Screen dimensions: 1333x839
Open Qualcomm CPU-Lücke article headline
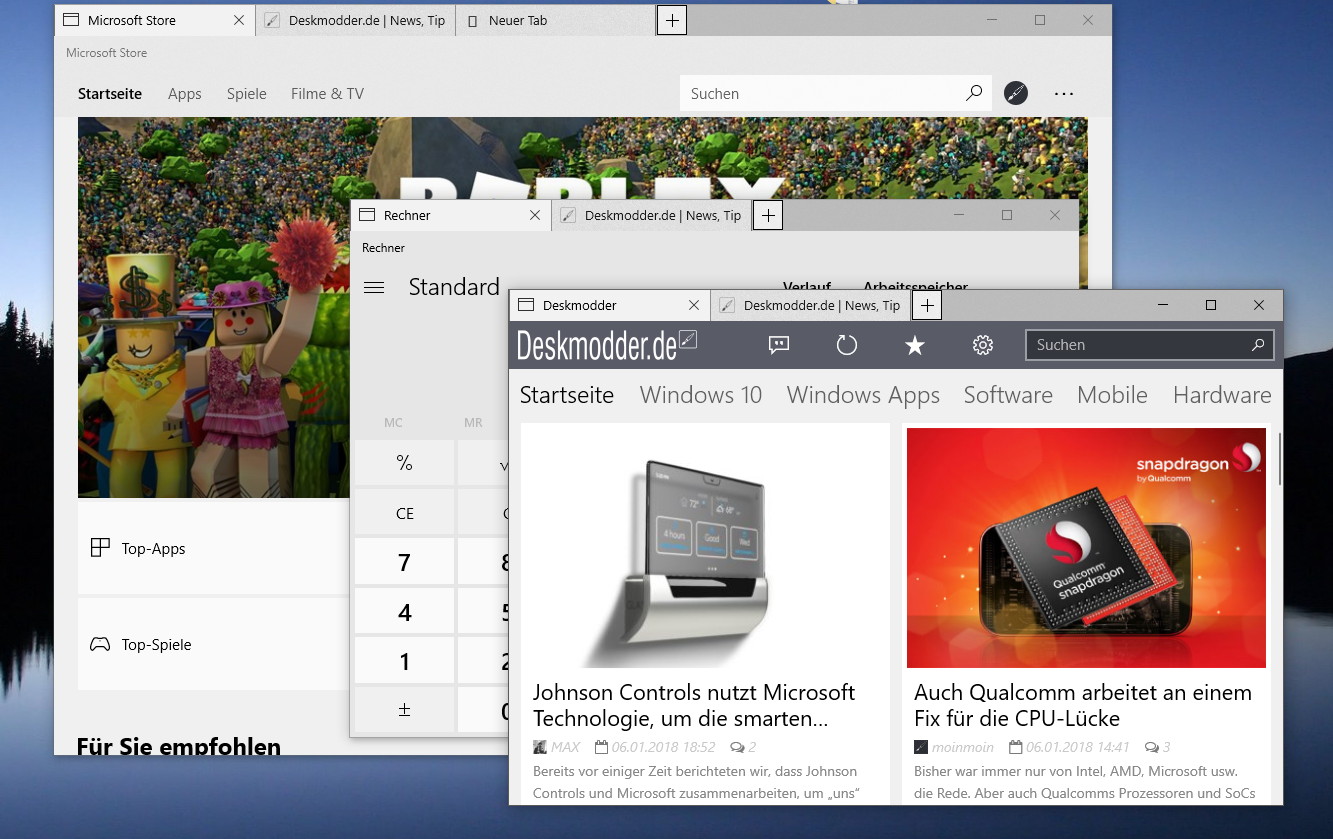1083,705
